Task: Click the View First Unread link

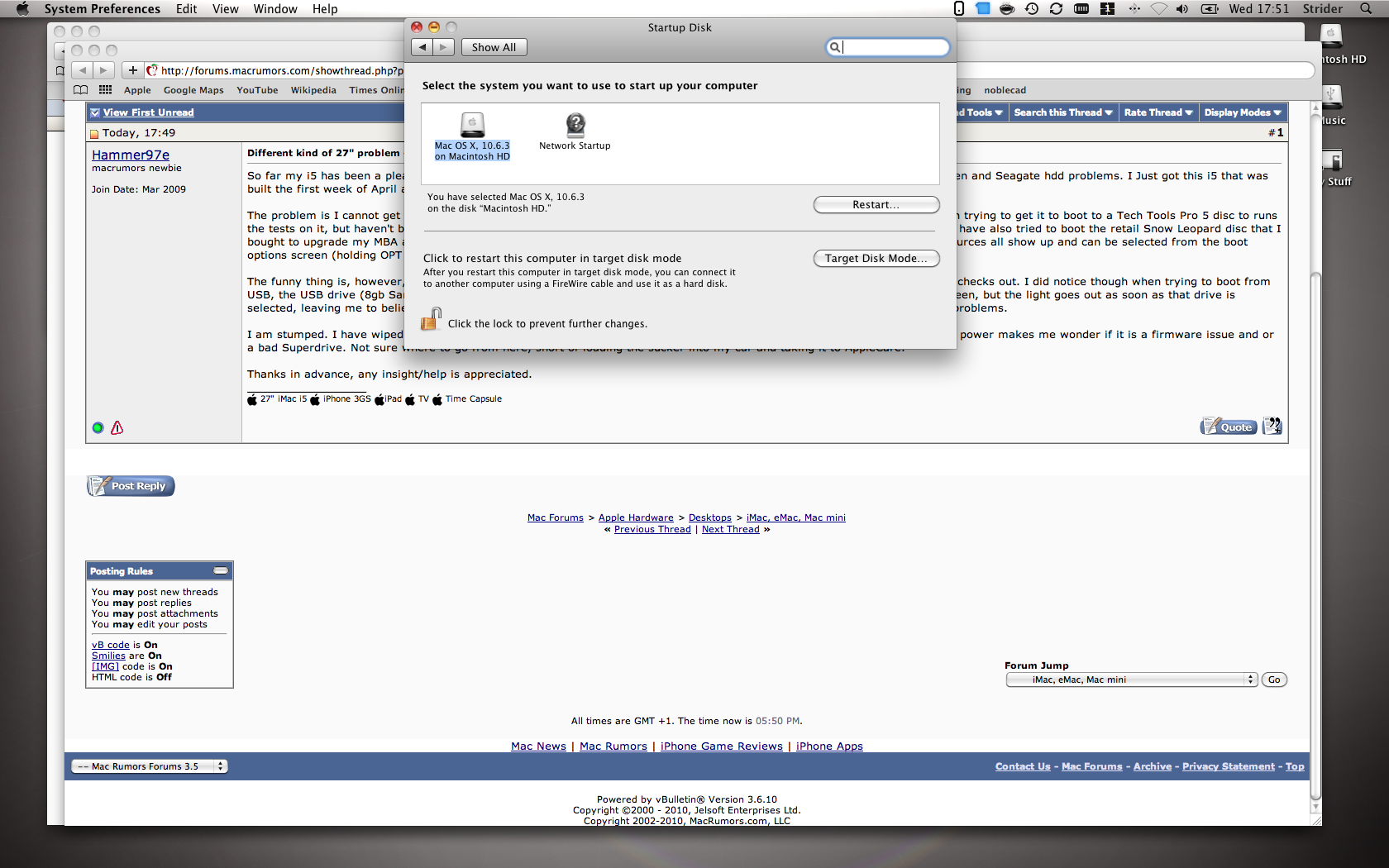Action: 148,112
